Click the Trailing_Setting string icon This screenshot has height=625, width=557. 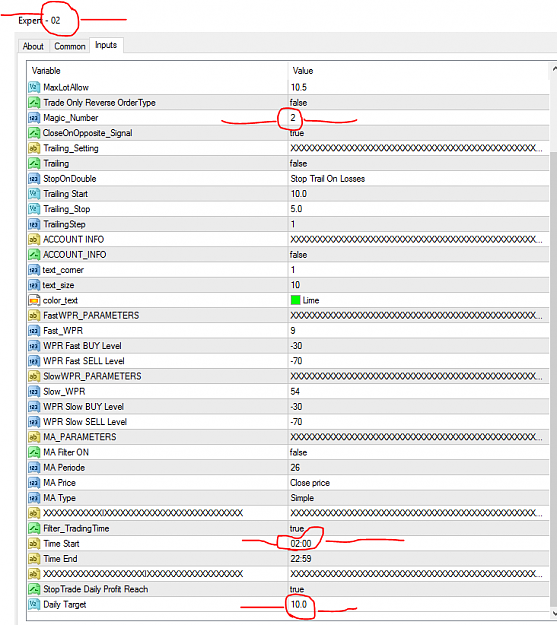34,148
